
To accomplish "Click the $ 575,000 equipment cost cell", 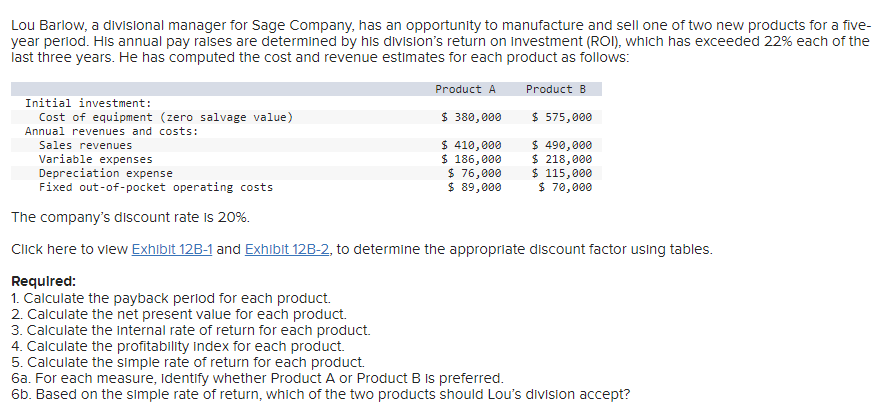I will (562, 117).
